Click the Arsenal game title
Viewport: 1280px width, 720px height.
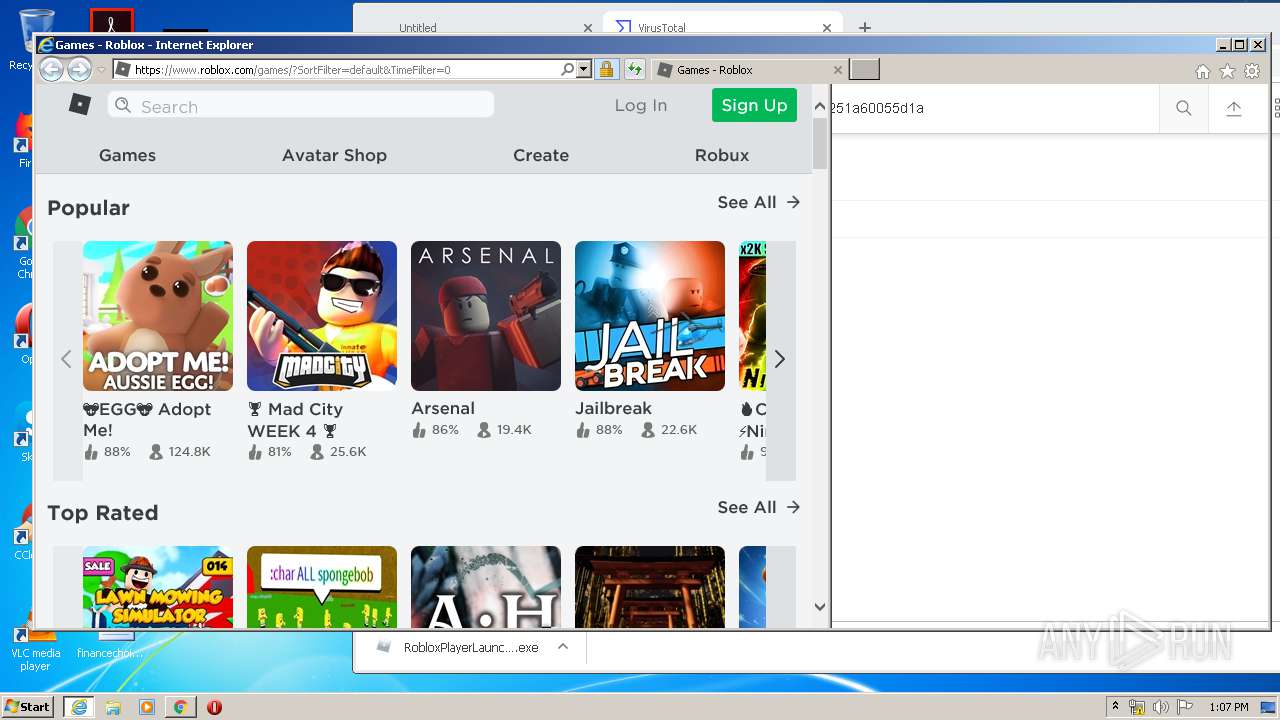click(x=443, y=408)
